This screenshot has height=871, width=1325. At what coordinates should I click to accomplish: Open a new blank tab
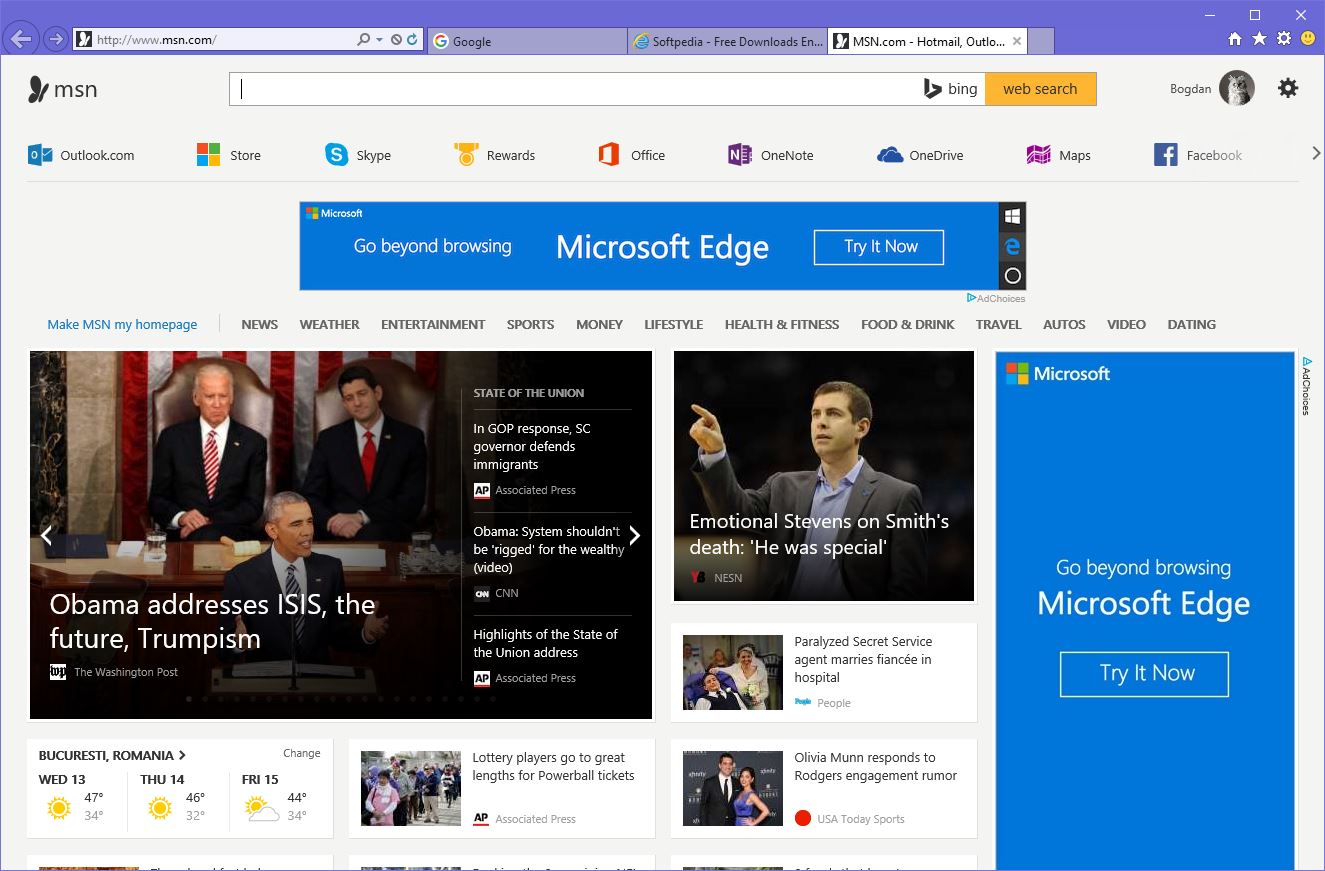(1041, 41)
